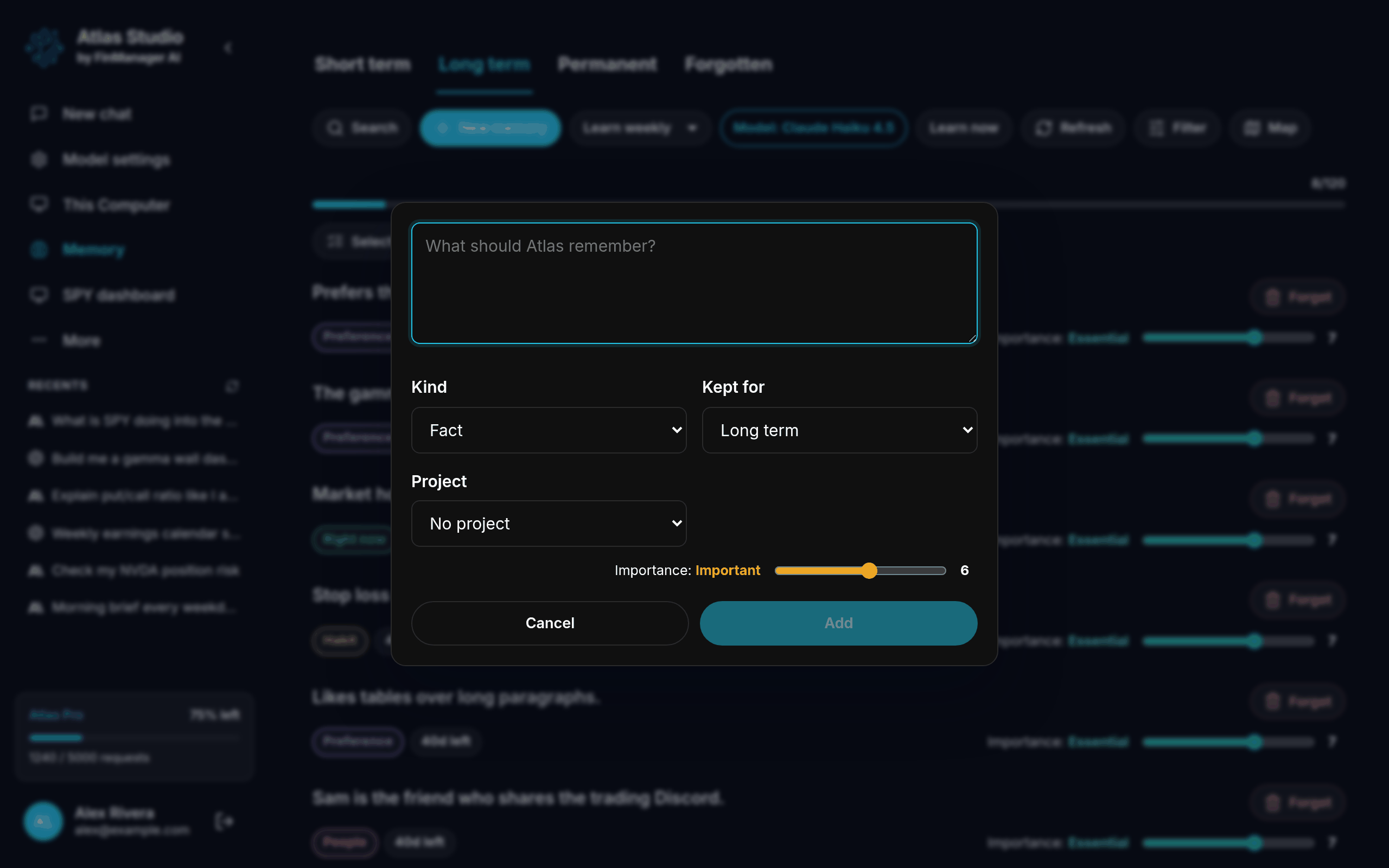Open This Computer in the sidebar
The image size is (1389, 868).
tap(133, 205)
